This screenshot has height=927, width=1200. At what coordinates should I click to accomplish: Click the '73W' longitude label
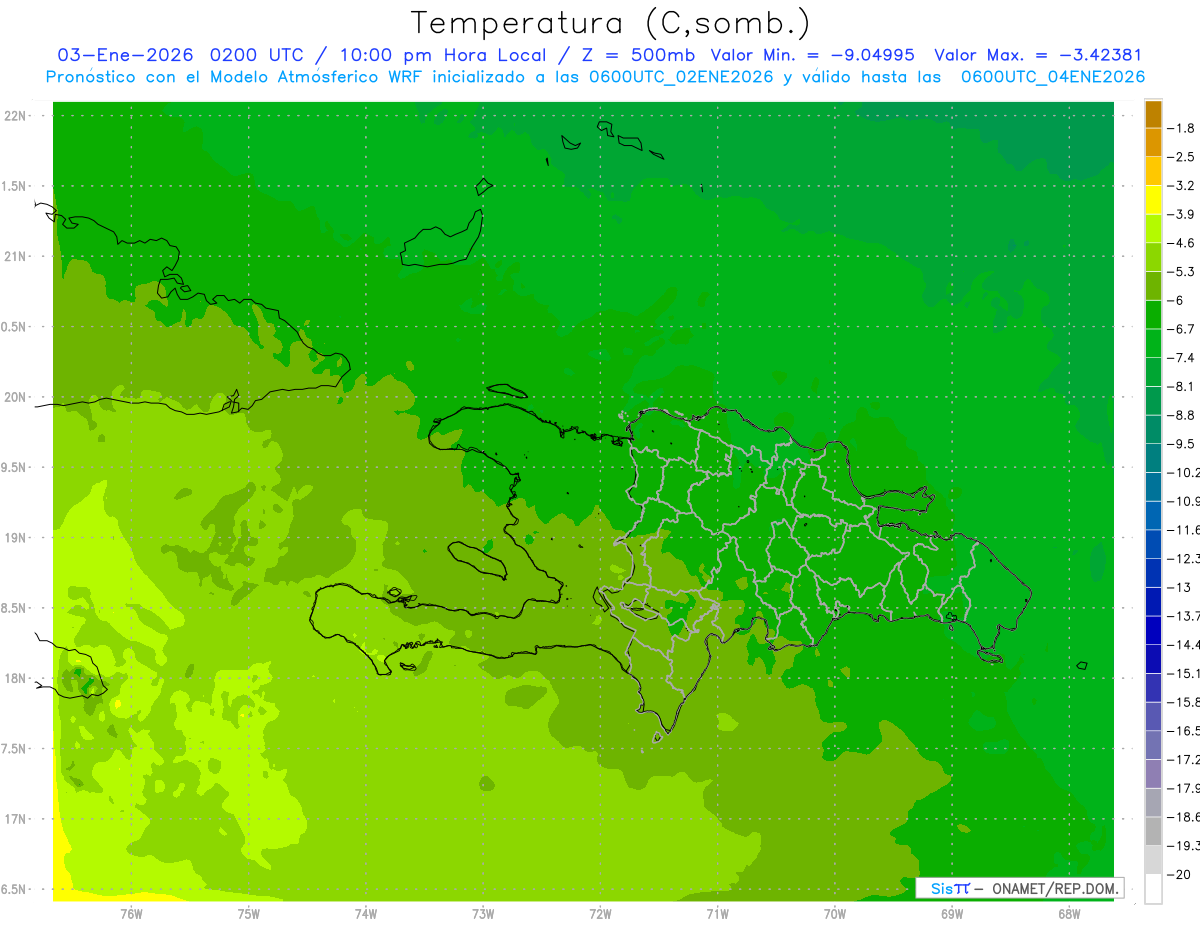click(483, 913)
